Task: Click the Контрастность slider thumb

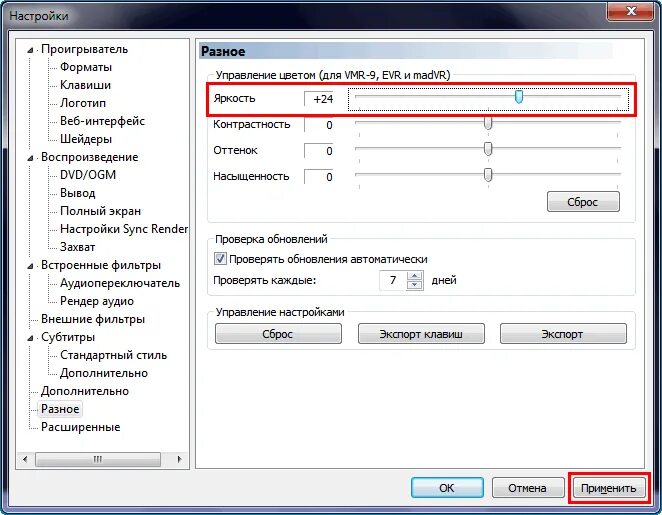Action: click(488, 123)
